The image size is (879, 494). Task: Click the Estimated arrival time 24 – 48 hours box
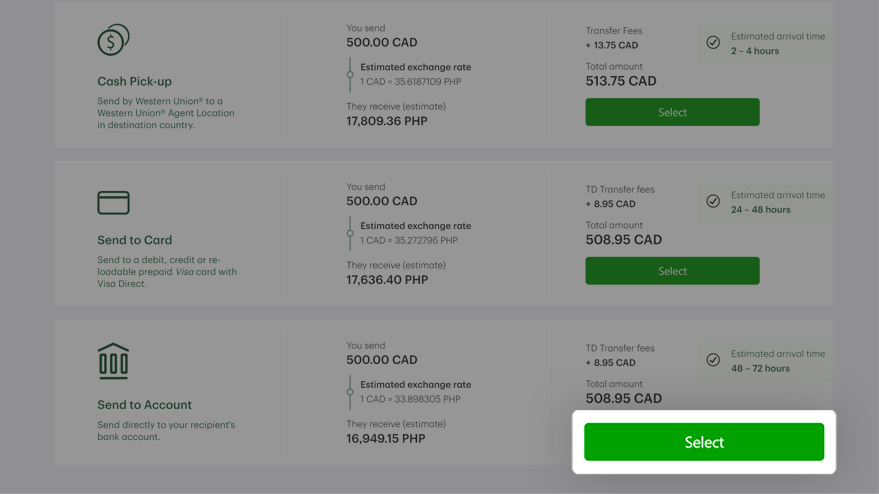[765, 202]
